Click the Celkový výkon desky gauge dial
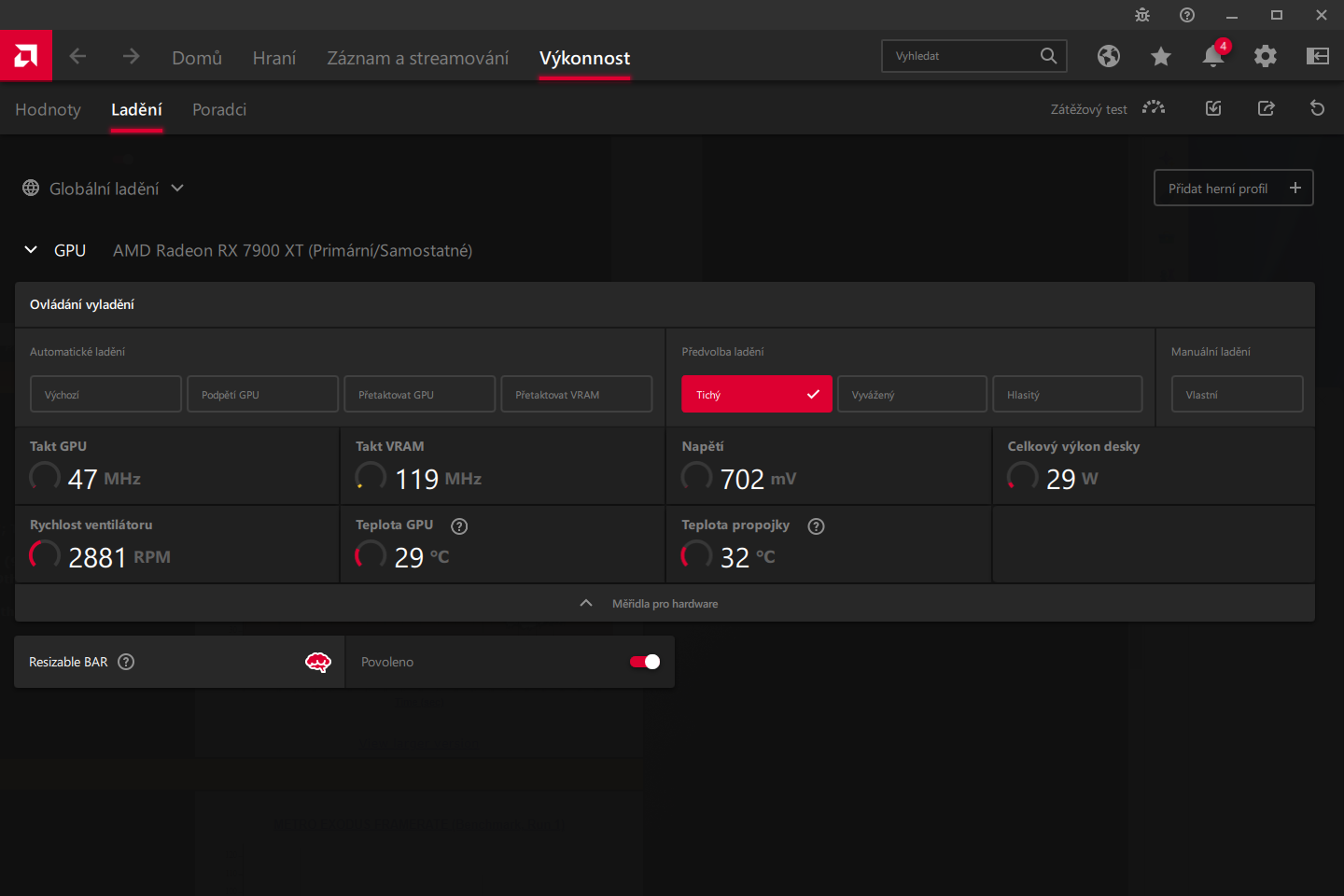 1023,477
